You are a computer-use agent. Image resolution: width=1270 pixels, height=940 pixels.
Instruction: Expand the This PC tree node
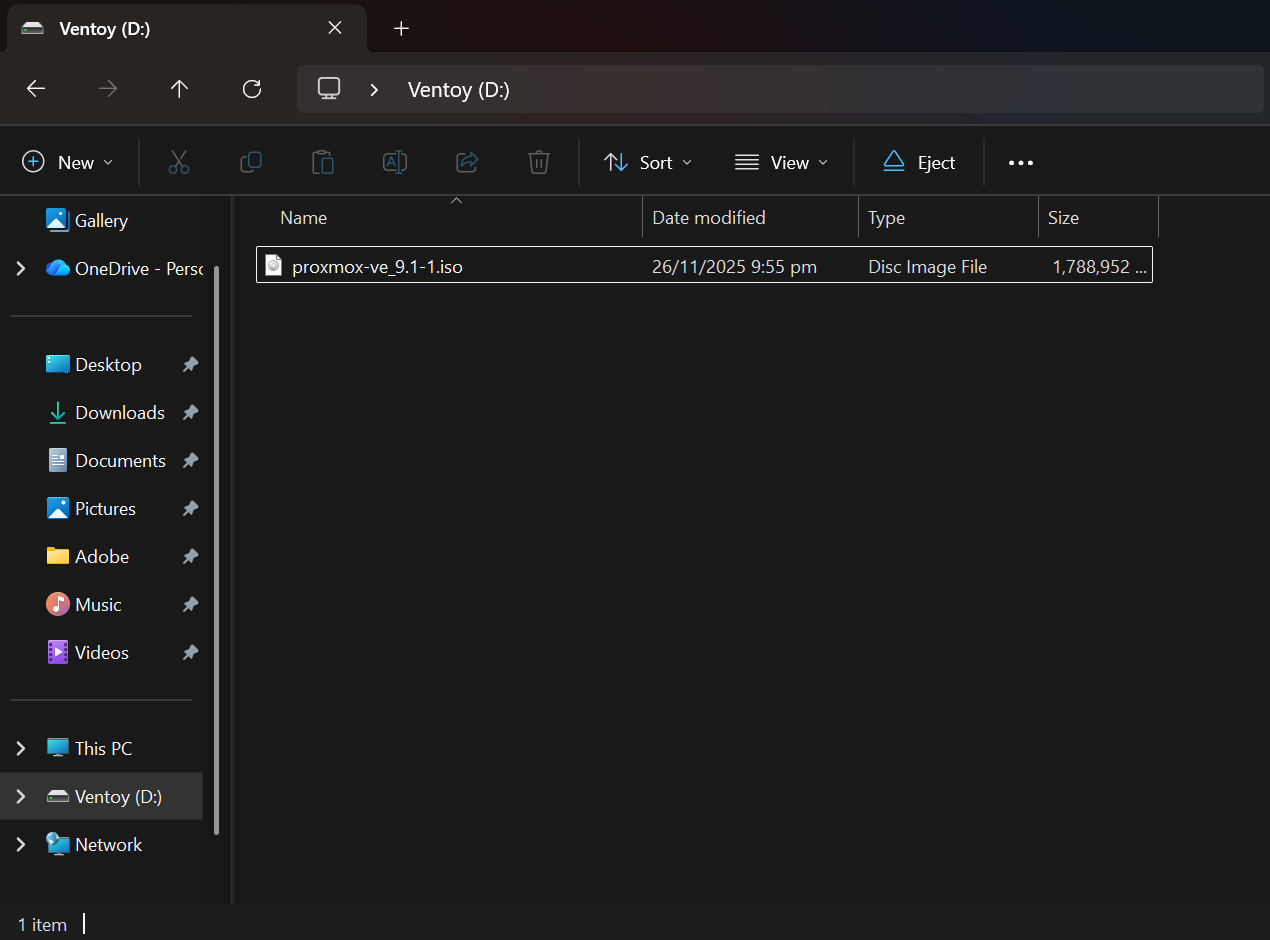[x=21, y=748]
